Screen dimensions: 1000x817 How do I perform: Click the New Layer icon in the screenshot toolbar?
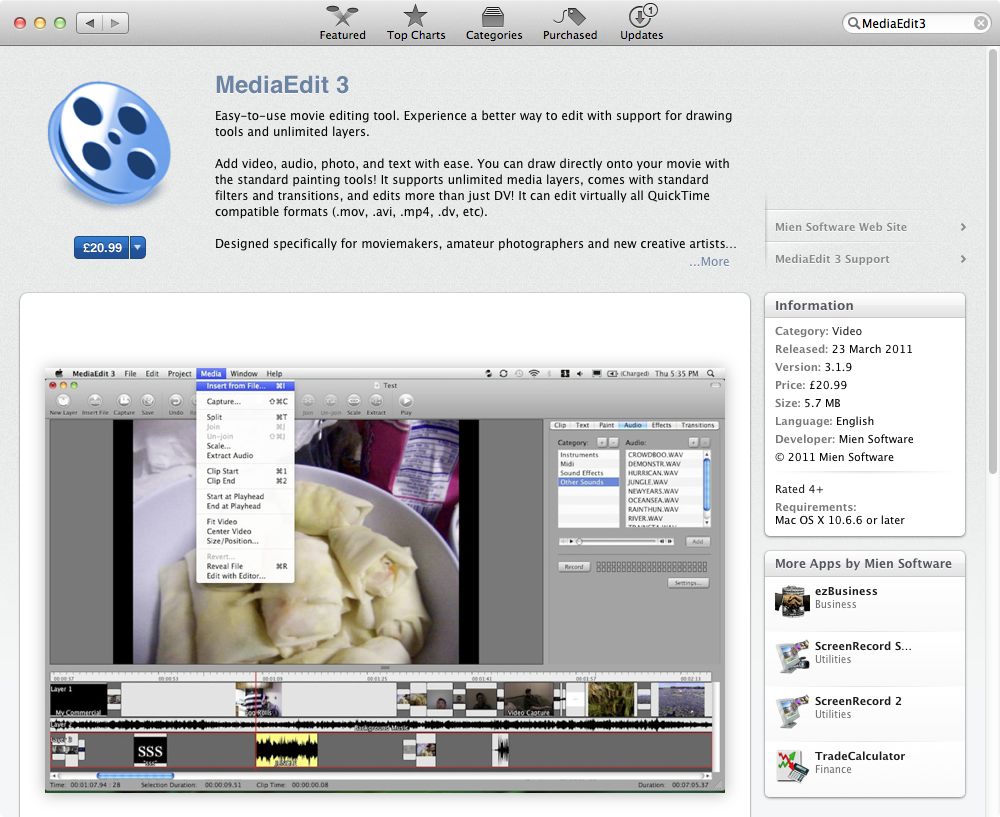[x=63, y=401]
